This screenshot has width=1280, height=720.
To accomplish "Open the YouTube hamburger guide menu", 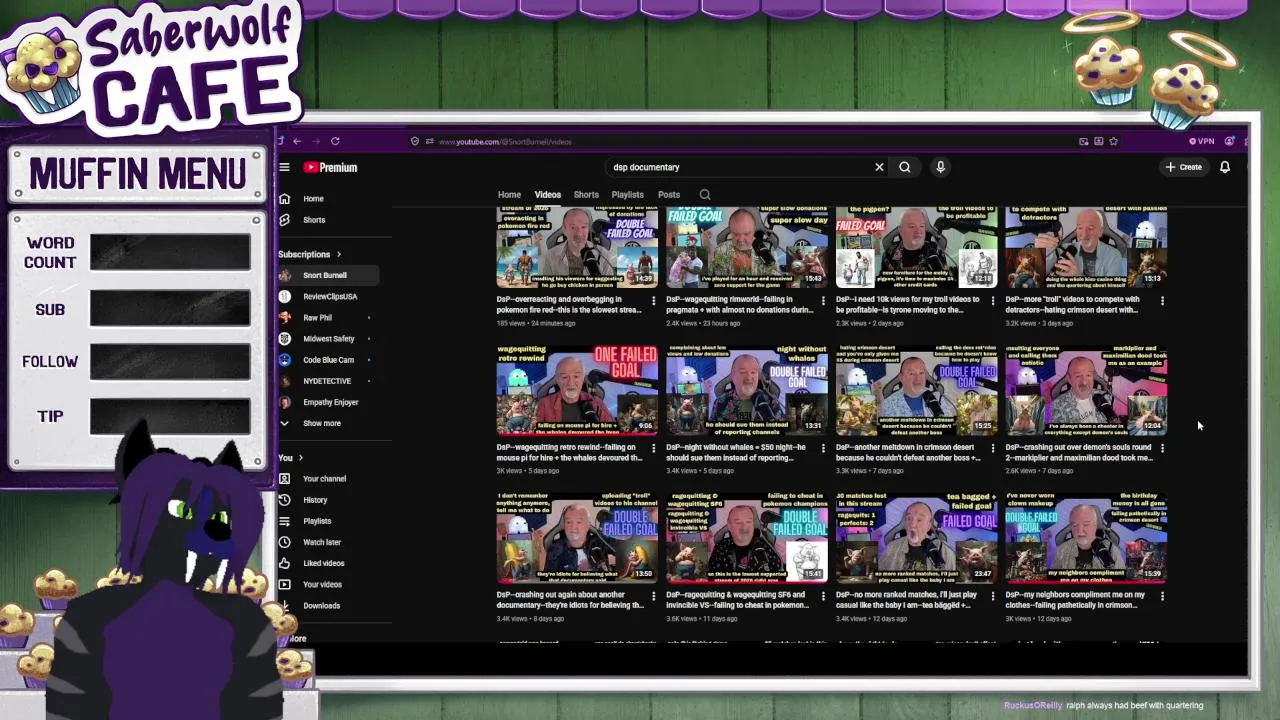I will [285, 167].
